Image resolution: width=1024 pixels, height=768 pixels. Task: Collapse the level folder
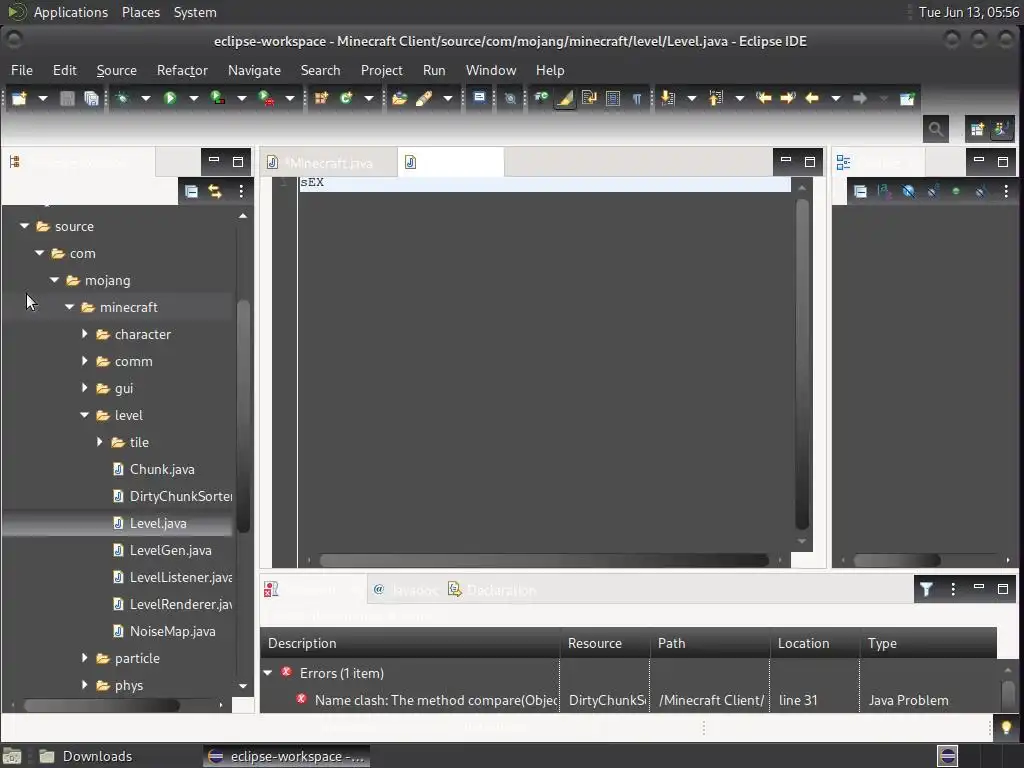point(84,415)
